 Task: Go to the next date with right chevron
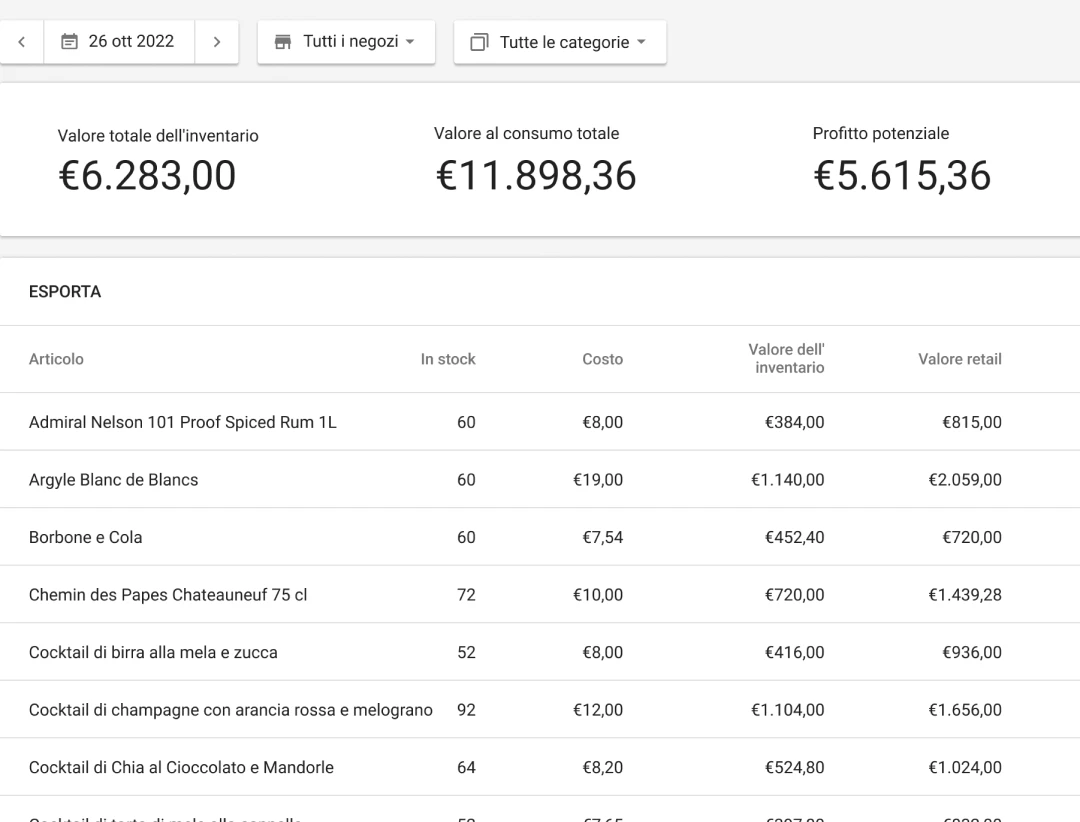(217, 42)
